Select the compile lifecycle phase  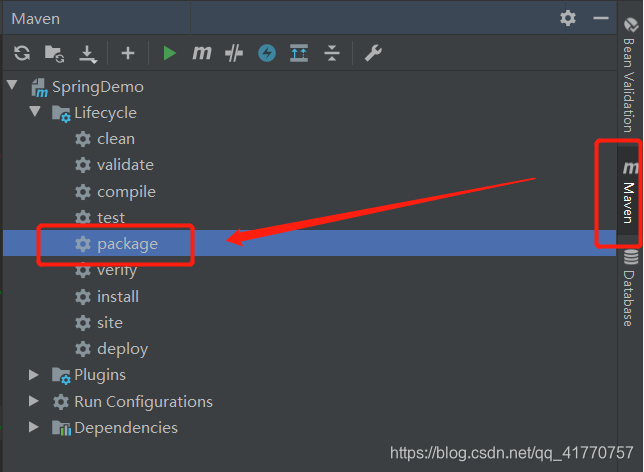click(x=126, y=192)
